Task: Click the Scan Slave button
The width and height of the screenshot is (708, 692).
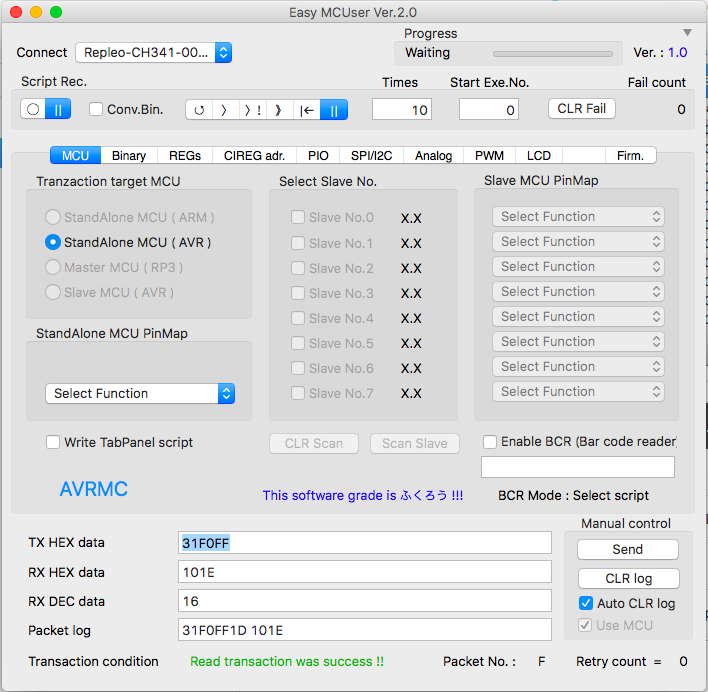Action: coord(415,443)
